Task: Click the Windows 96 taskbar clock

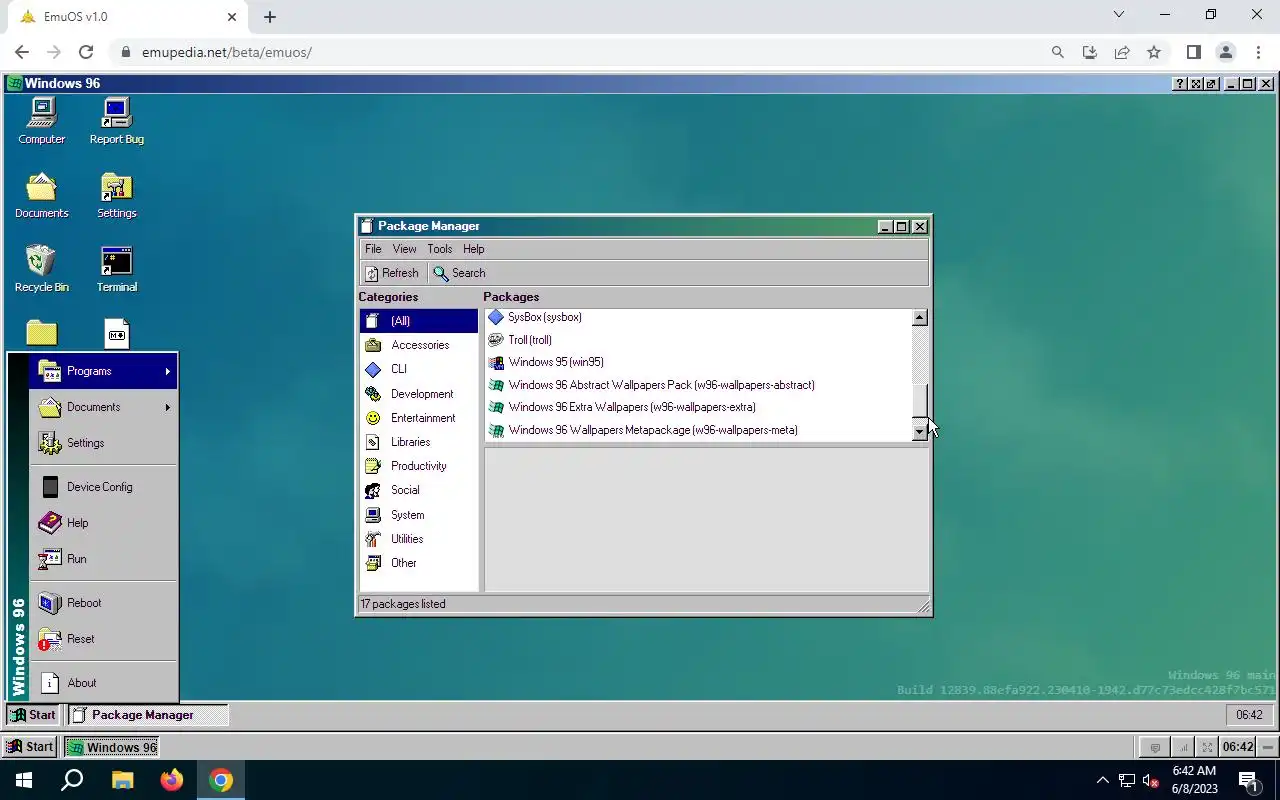Action: pyautogui.click(x=1249, y=715)
